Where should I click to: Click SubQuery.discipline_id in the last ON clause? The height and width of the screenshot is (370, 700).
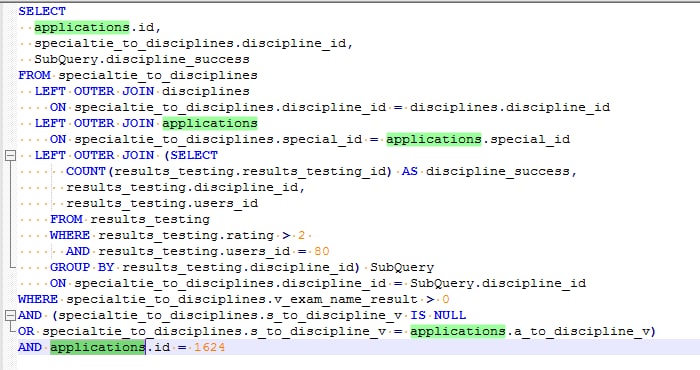497,283
